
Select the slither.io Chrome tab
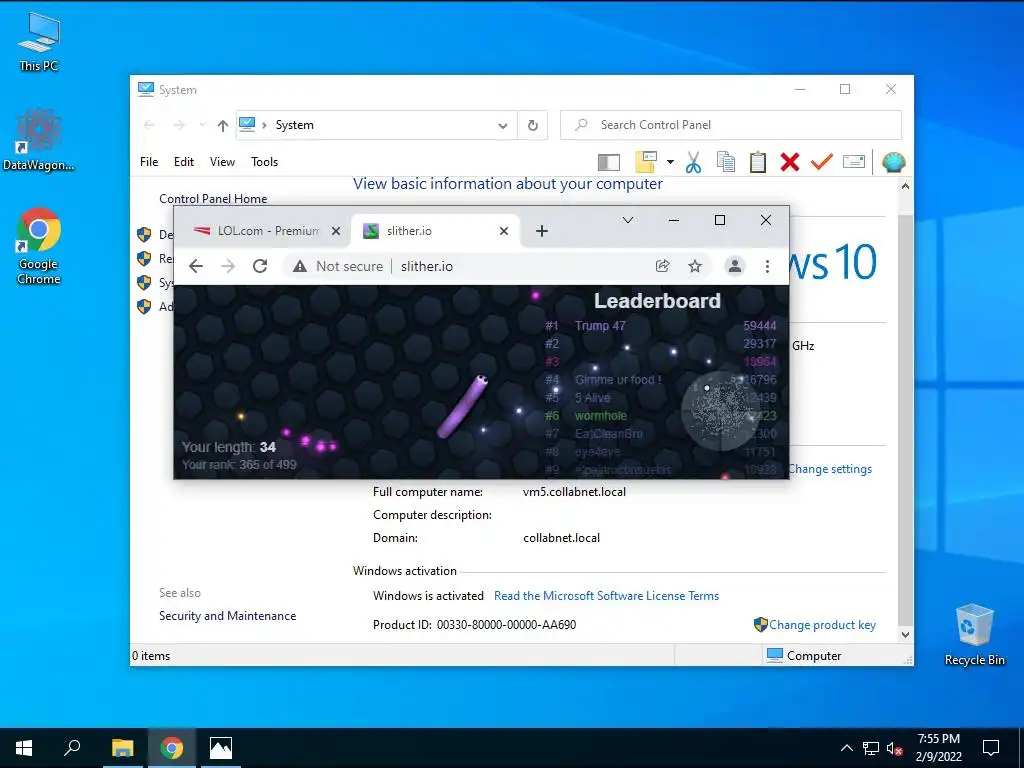coord(436,231)
